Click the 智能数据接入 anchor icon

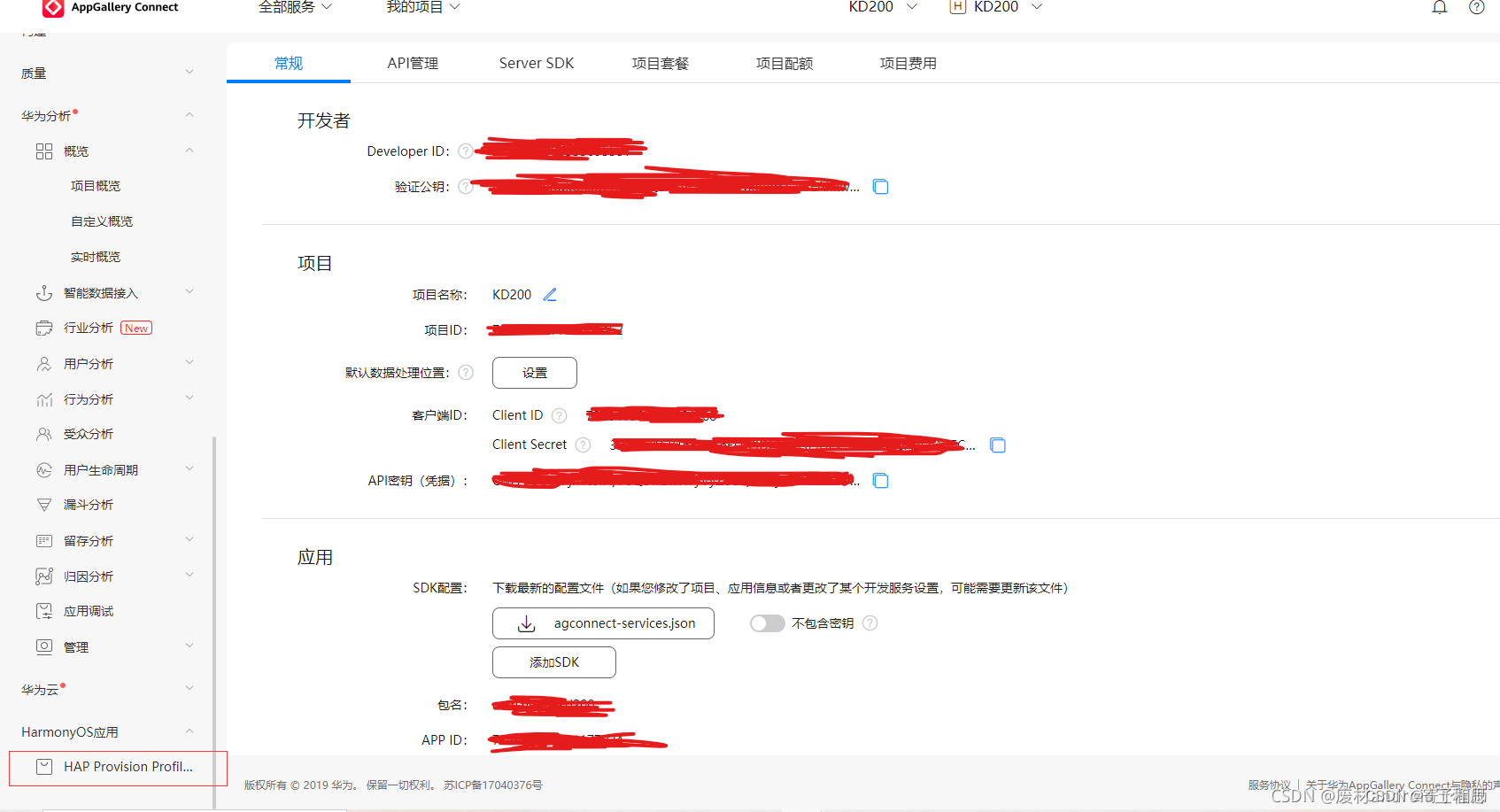coord(44,293)
